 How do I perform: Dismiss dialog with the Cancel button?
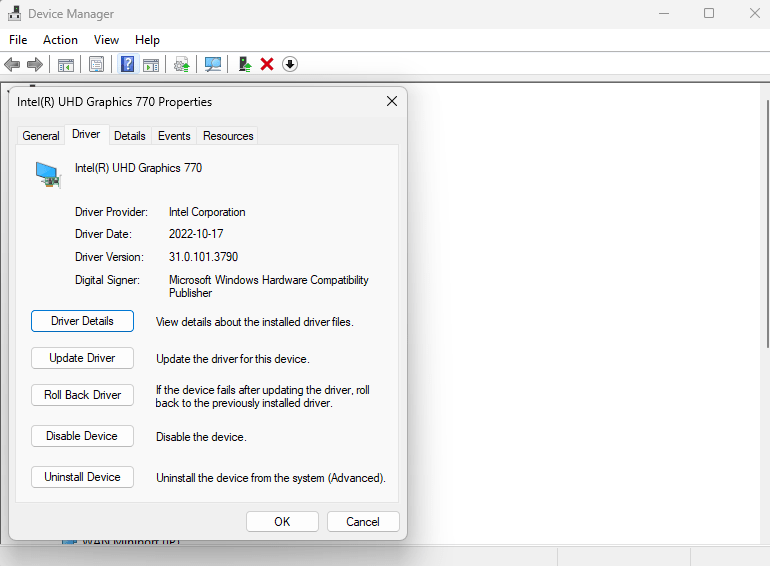(x=363, y=521)
